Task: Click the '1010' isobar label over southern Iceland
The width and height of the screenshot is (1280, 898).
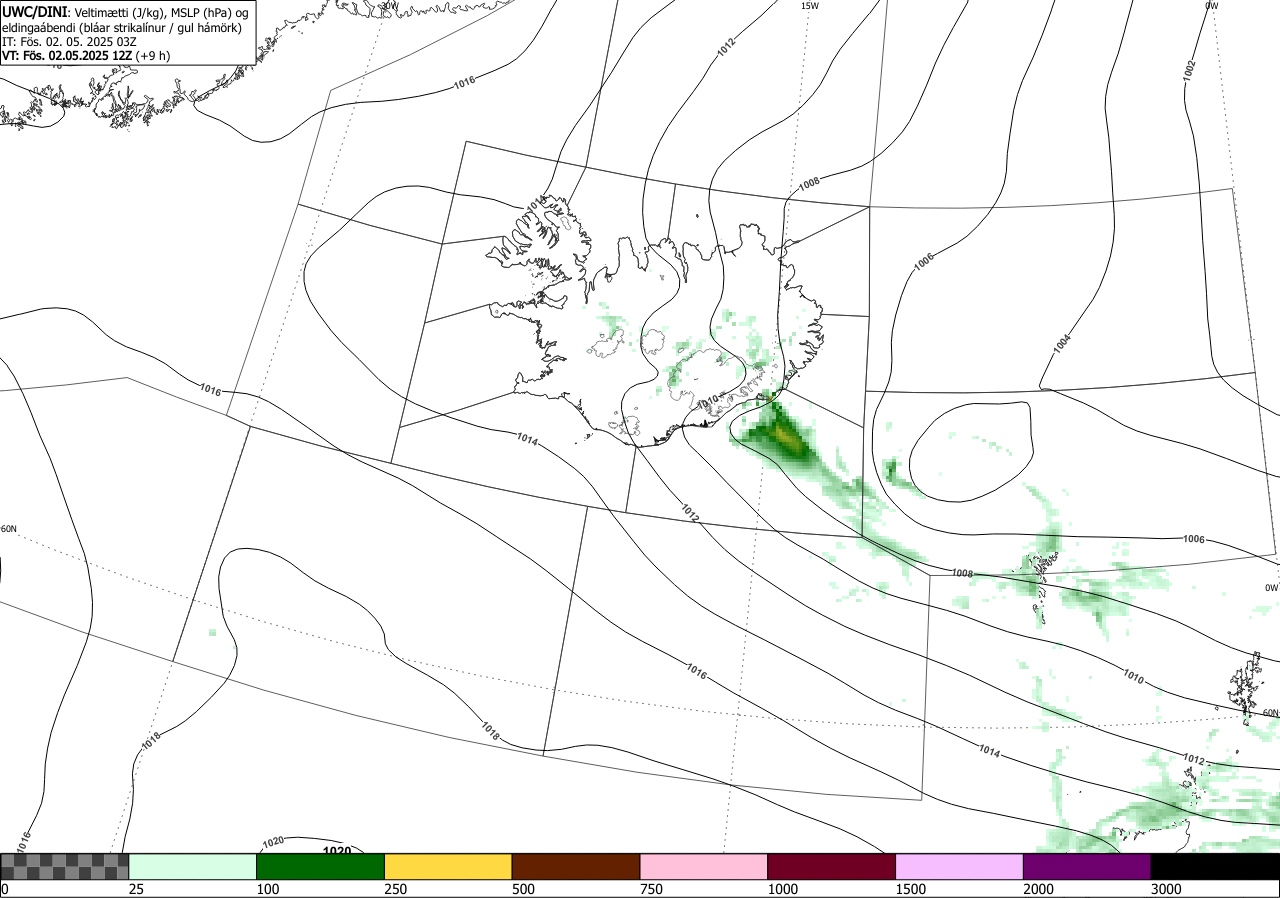Action: click(709, 402)
